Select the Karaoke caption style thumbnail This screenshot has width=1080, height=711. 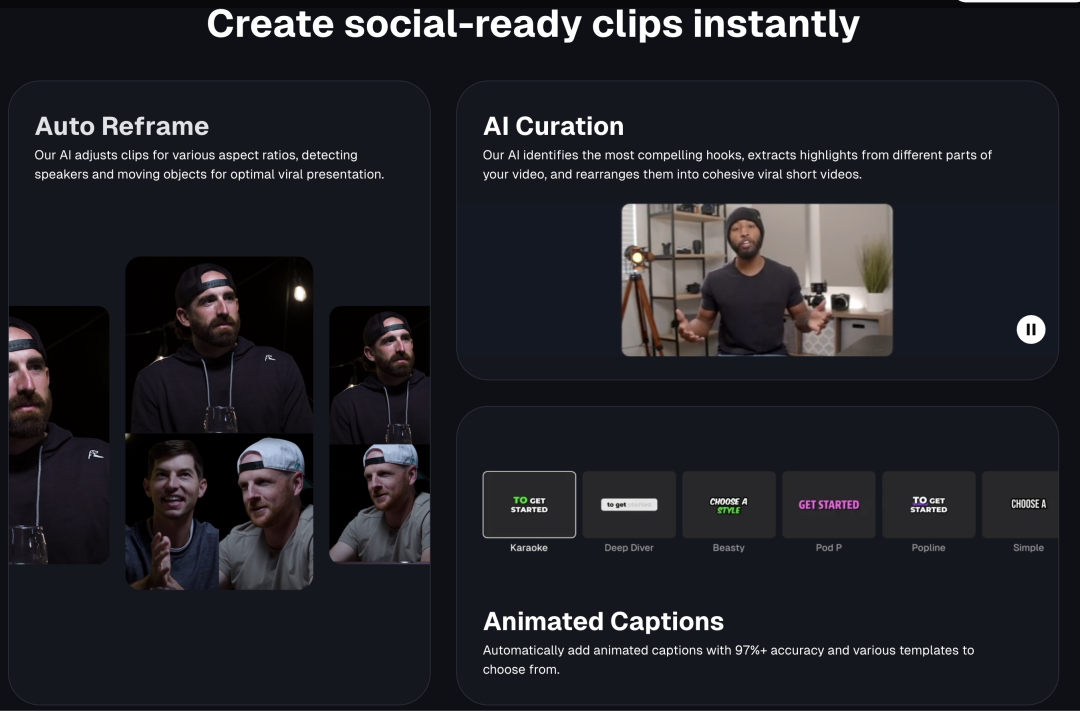[x=529, y=505]
